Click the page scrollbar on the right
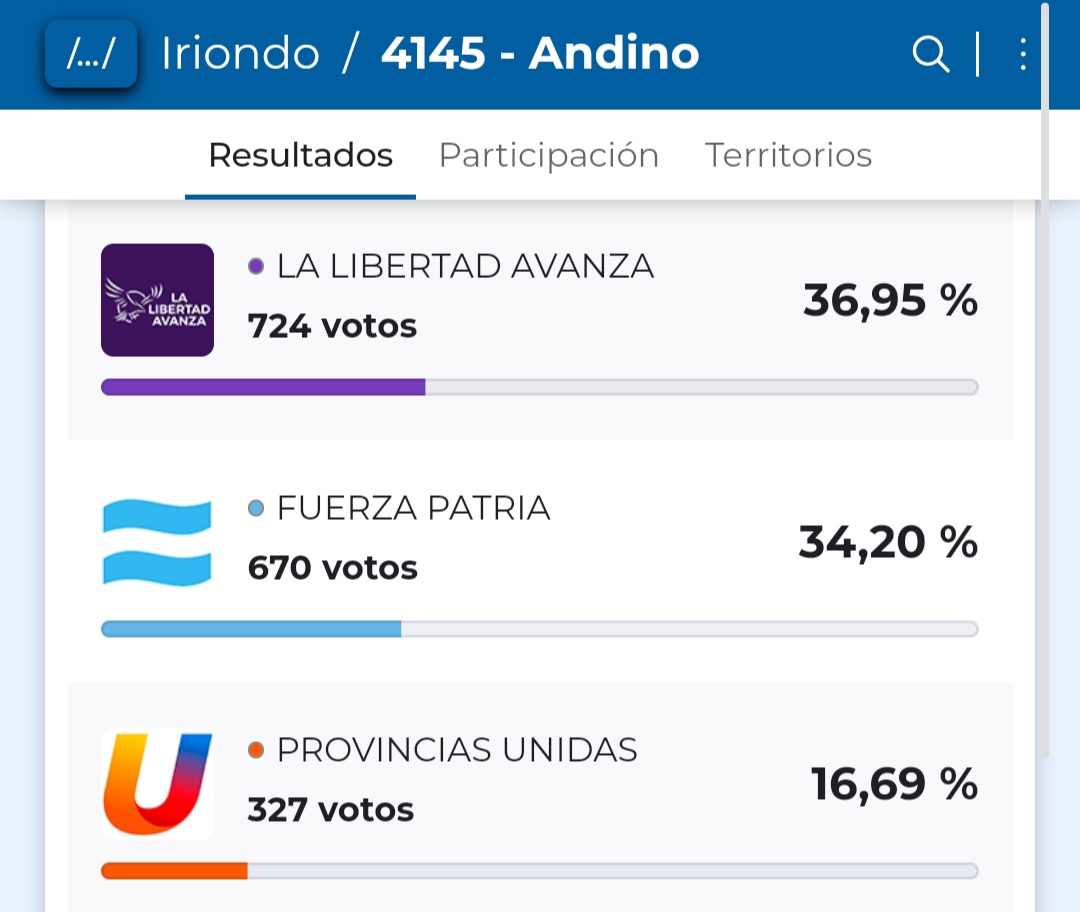This screenshot has width=1080, height=912. (1044, 380)
